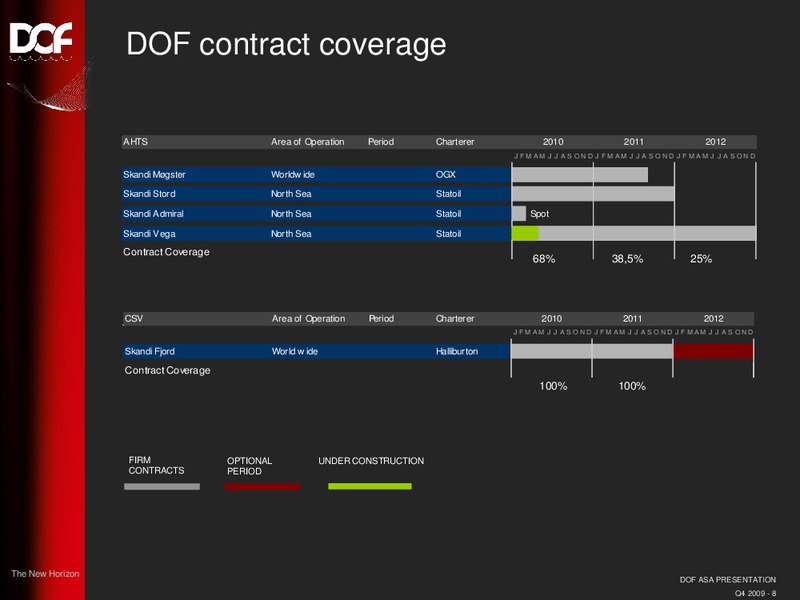
Task: Click 'Area of Operation' header in AHTS table
Action: click(307, 142)
